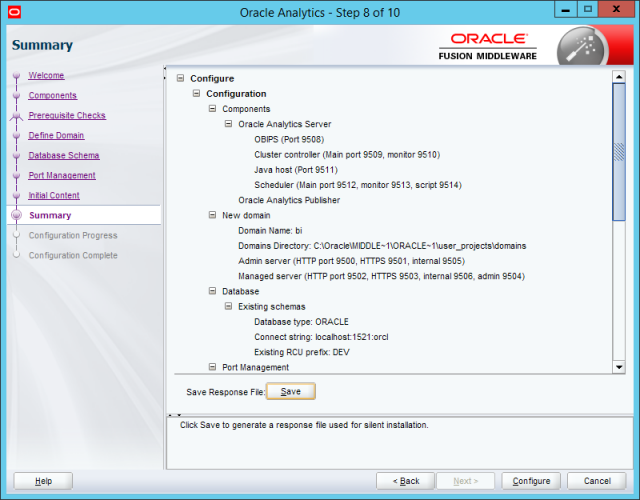Go to the Welcome step
This screenshot has height=500, width=640.
click(x=46, y=76)
